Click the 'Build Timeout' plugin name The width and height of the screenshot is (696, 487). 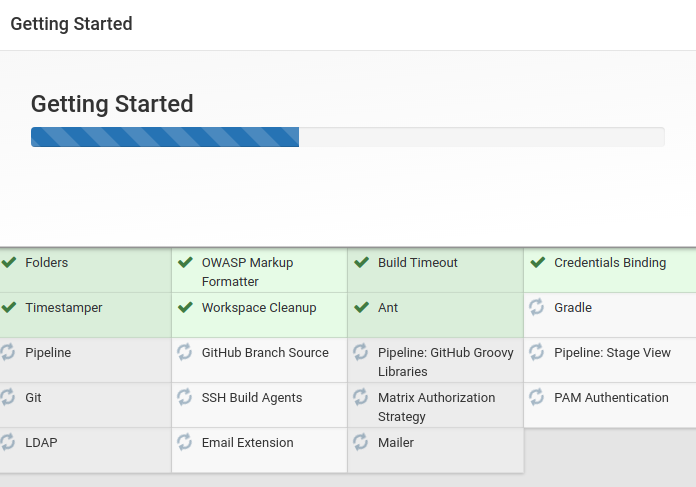(418, 262)
